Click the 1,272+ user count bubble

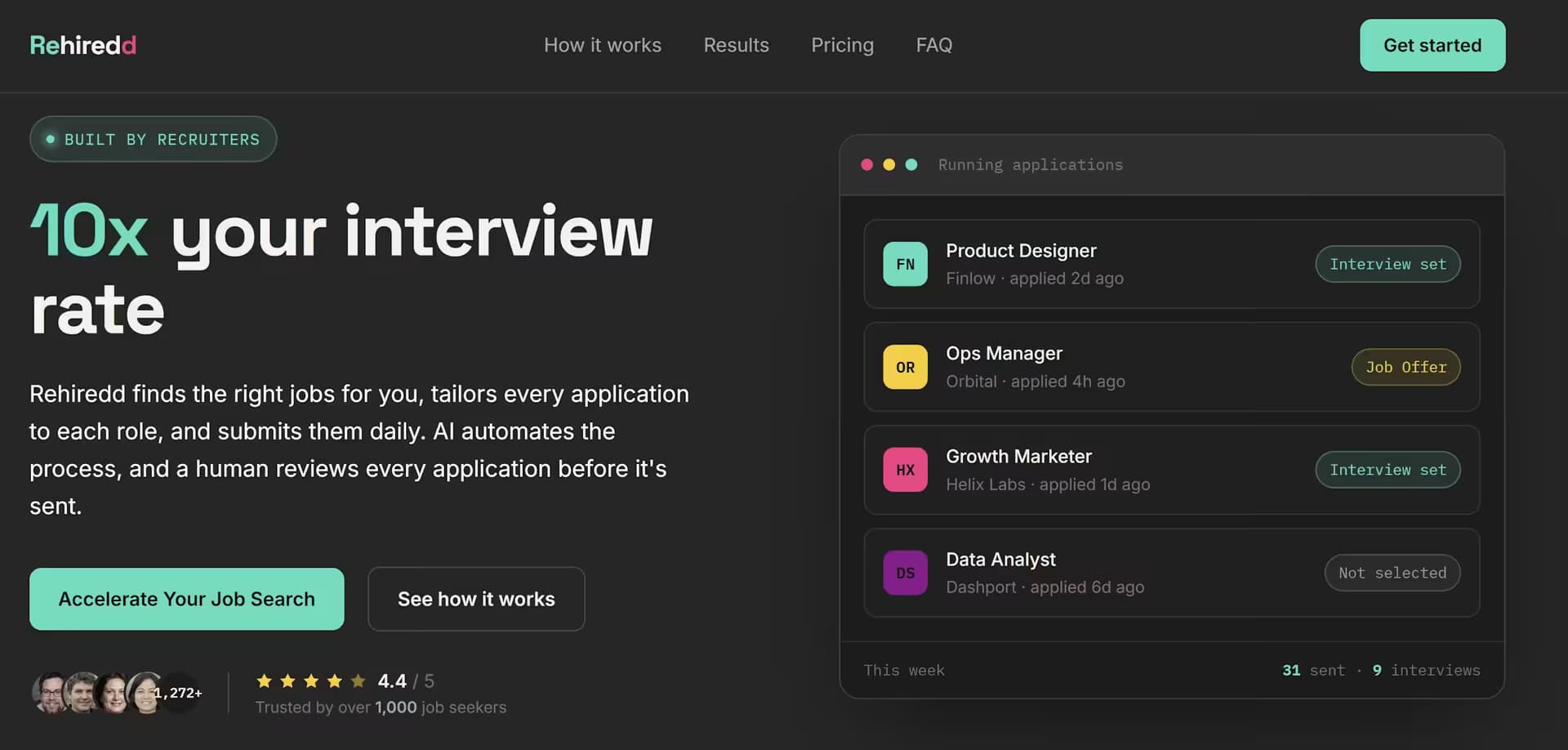(x=180, y=693)
